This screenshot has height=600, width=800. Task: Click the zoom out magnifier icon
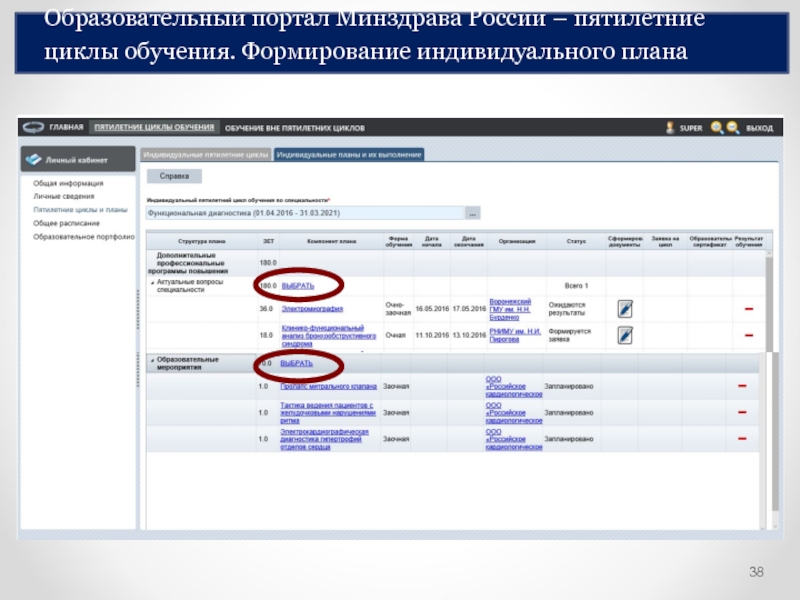click(733, 128)
